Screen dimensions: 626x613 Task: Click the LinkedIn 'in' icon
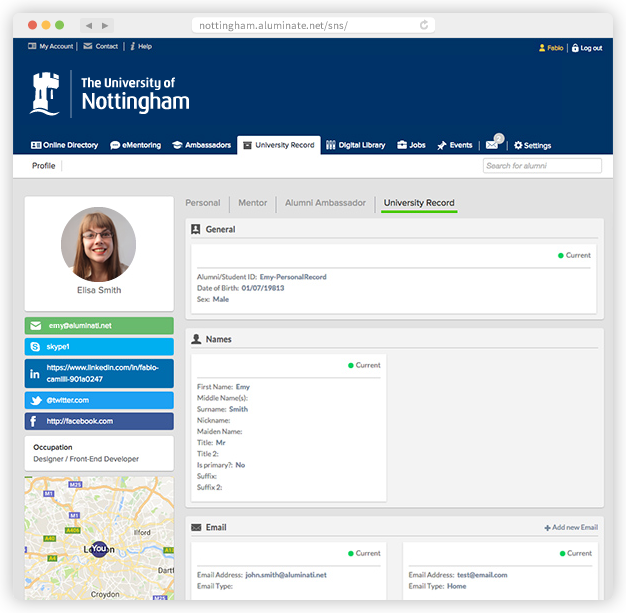tap(35, 374)
